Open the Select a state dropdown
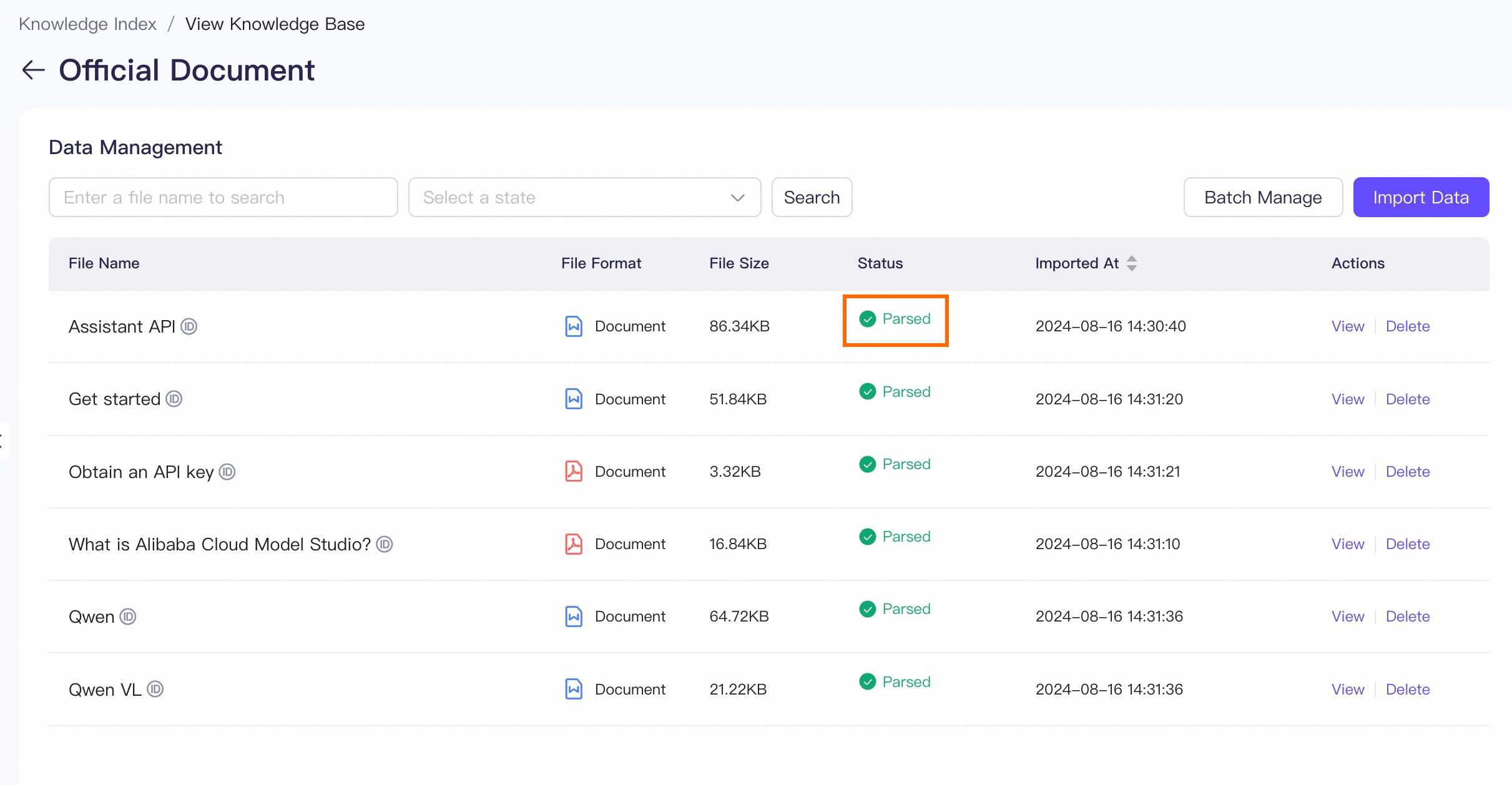 pos(584,197)
